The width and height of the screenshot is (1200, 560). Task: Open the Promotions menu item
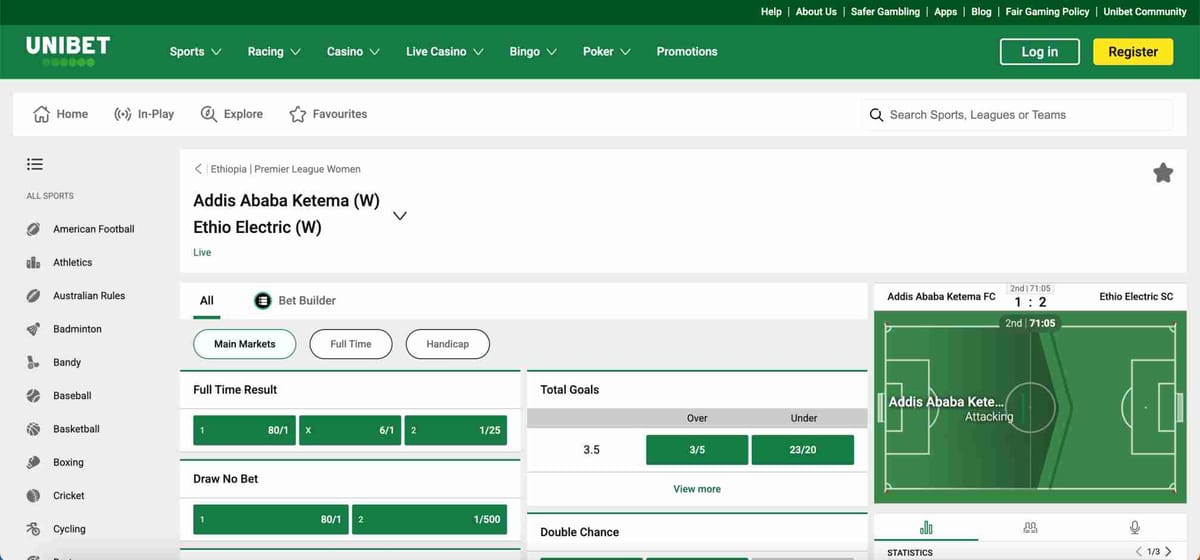687,51
